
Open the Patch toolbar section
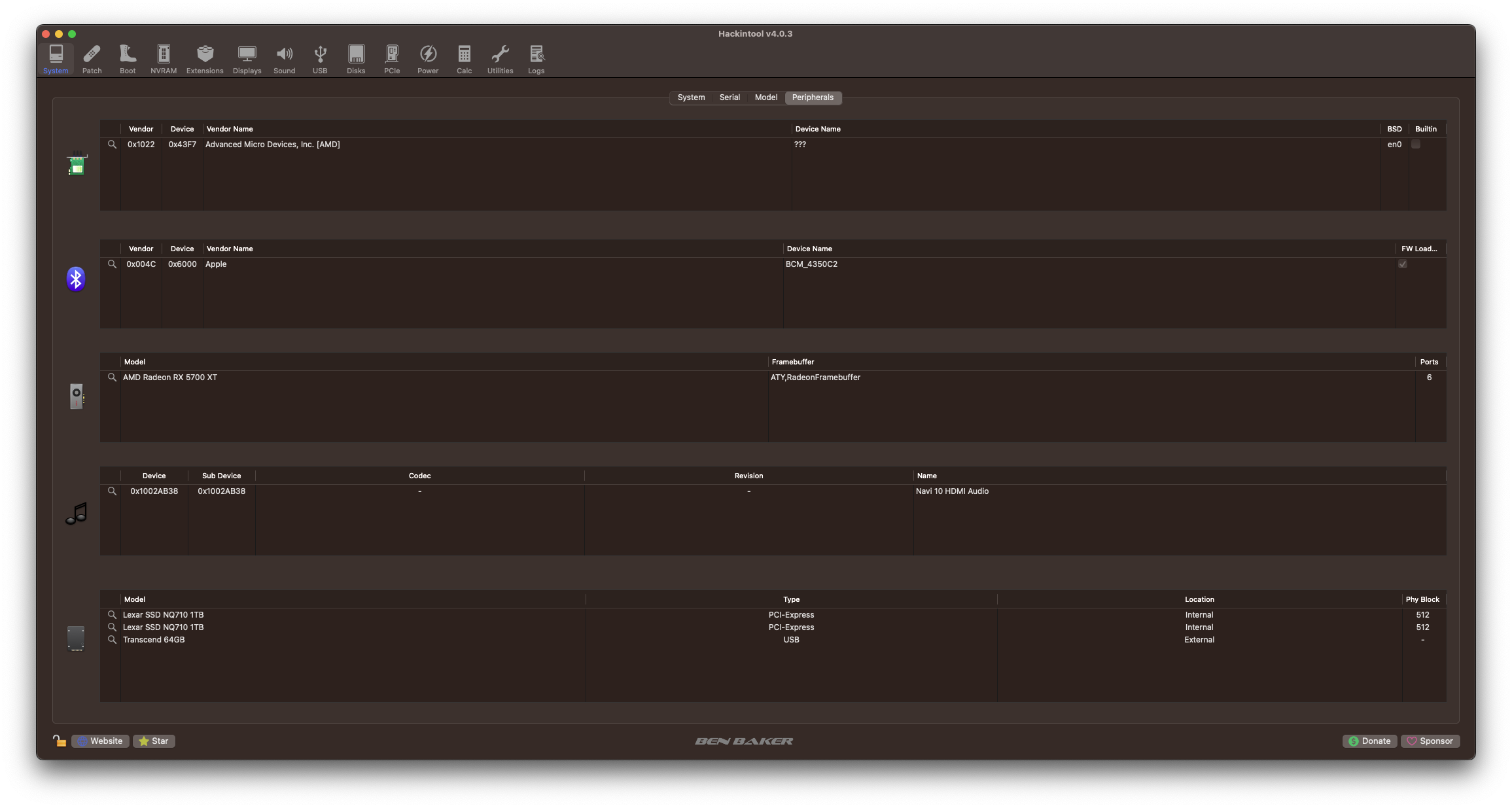(x=92, y=59)
